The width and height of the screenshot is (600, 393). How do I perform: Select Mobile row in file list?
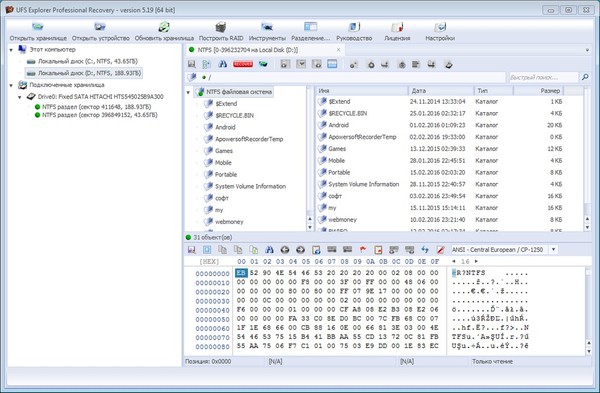pos(440,161)
